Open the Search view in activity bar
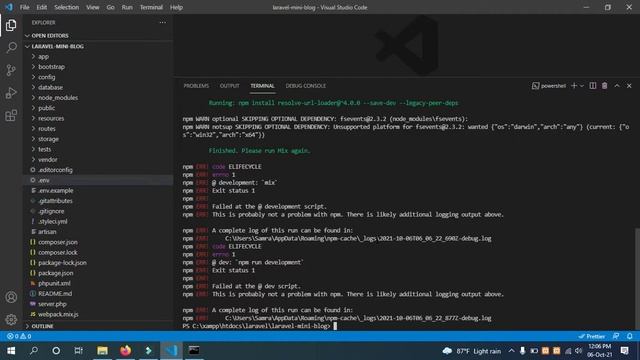Image resolution: width=640 pixels, height=360 pixels. click(x=11, y=47)
